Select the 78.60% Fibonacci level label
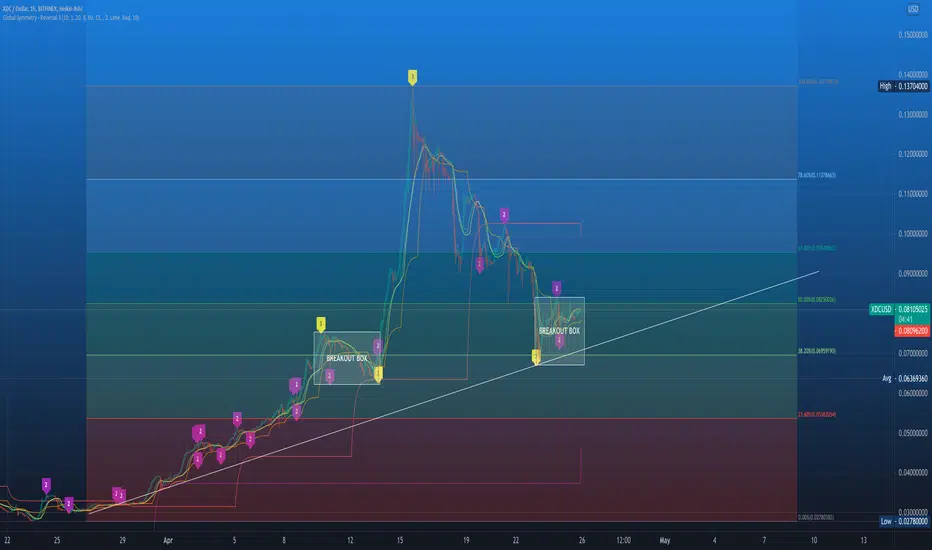Viewport: 932px width, 550px height. (817, 175)
